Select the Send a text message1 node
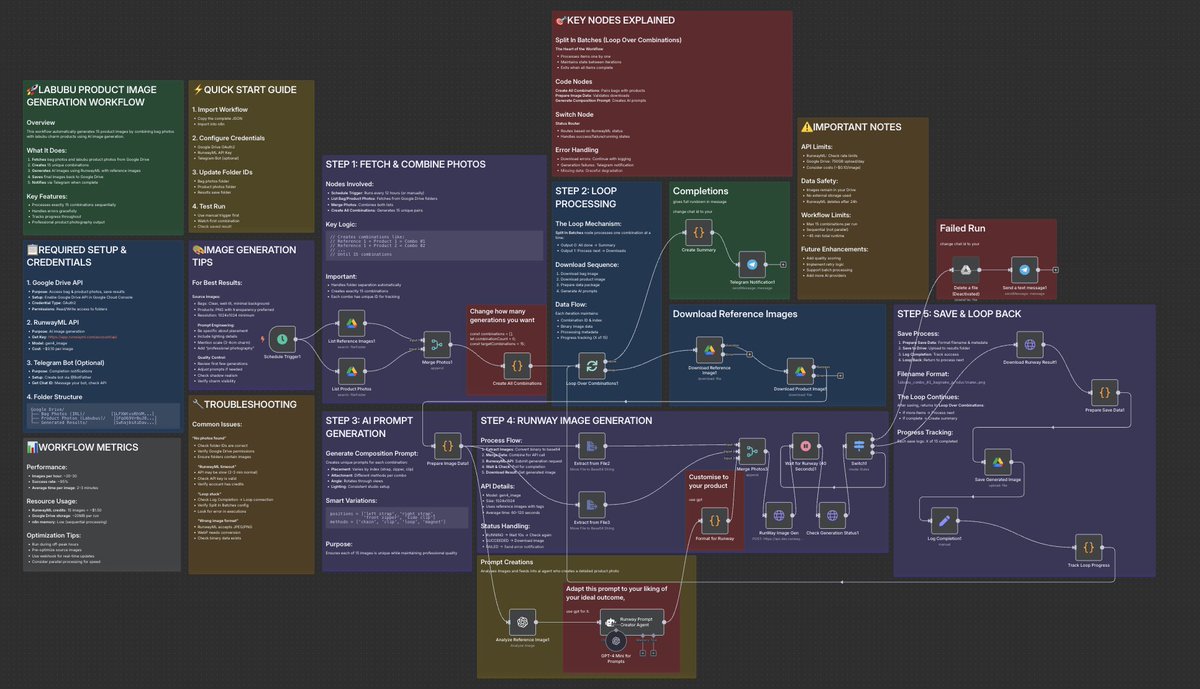The height and width of the screenshot is (689, 1200). pos(1025,268)
